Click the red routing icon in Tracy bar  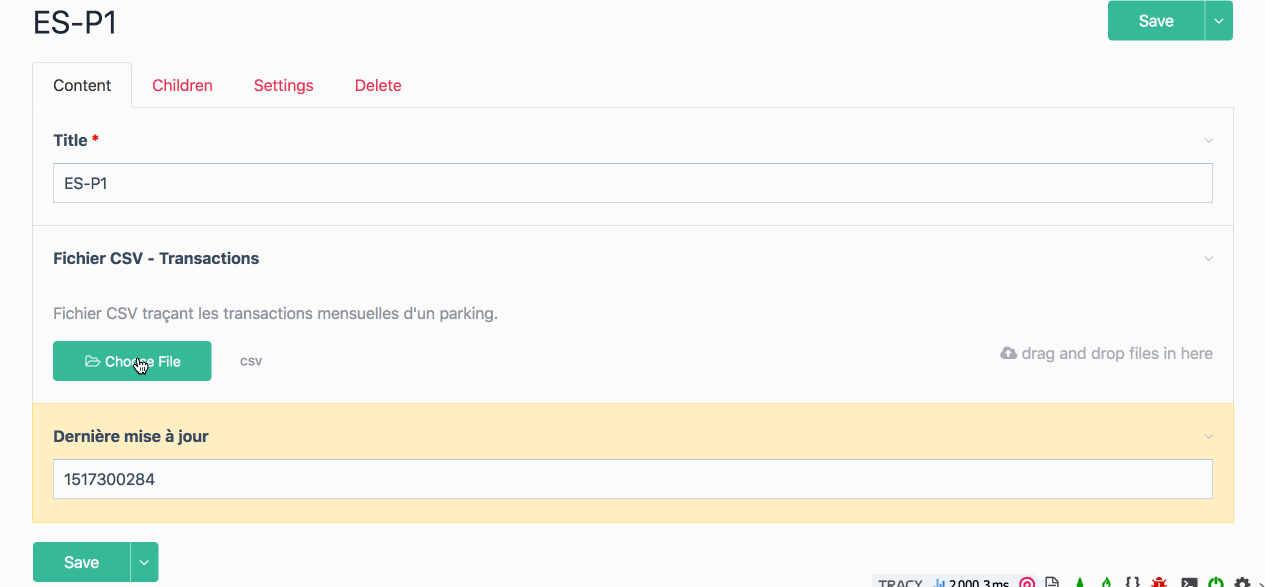1027,582
